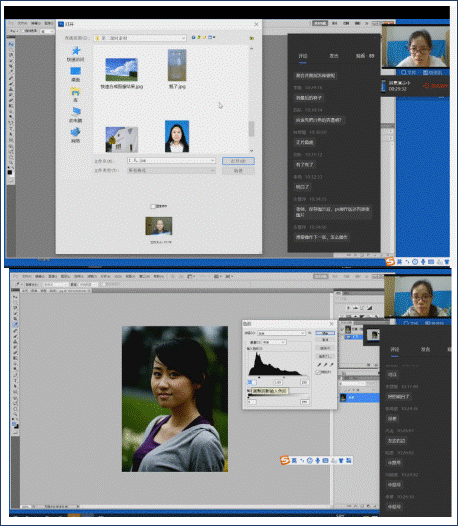Open Network in the Open dialog sidebar
Screen dimensions: 458x526
coord(75,135)
